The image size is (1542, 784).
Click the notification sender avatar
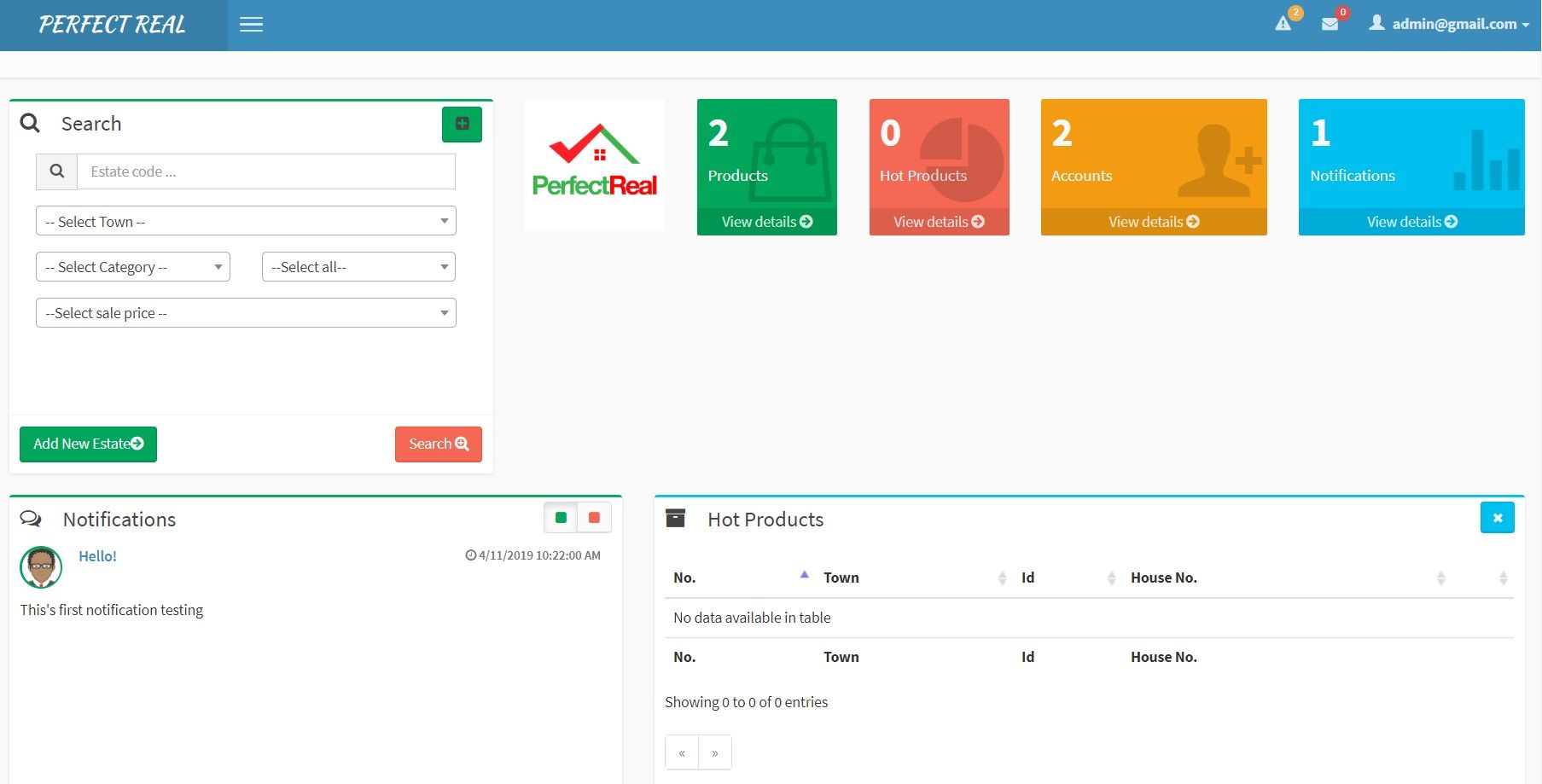click(x=41, y=567)
